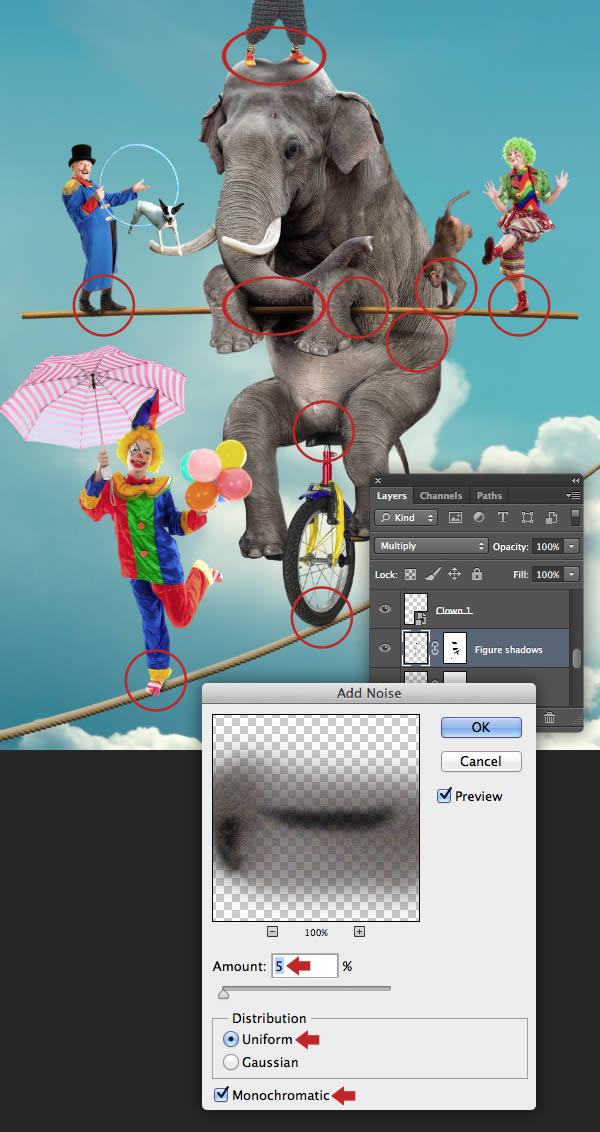Click the Add Noise preview image

(316, 818)
